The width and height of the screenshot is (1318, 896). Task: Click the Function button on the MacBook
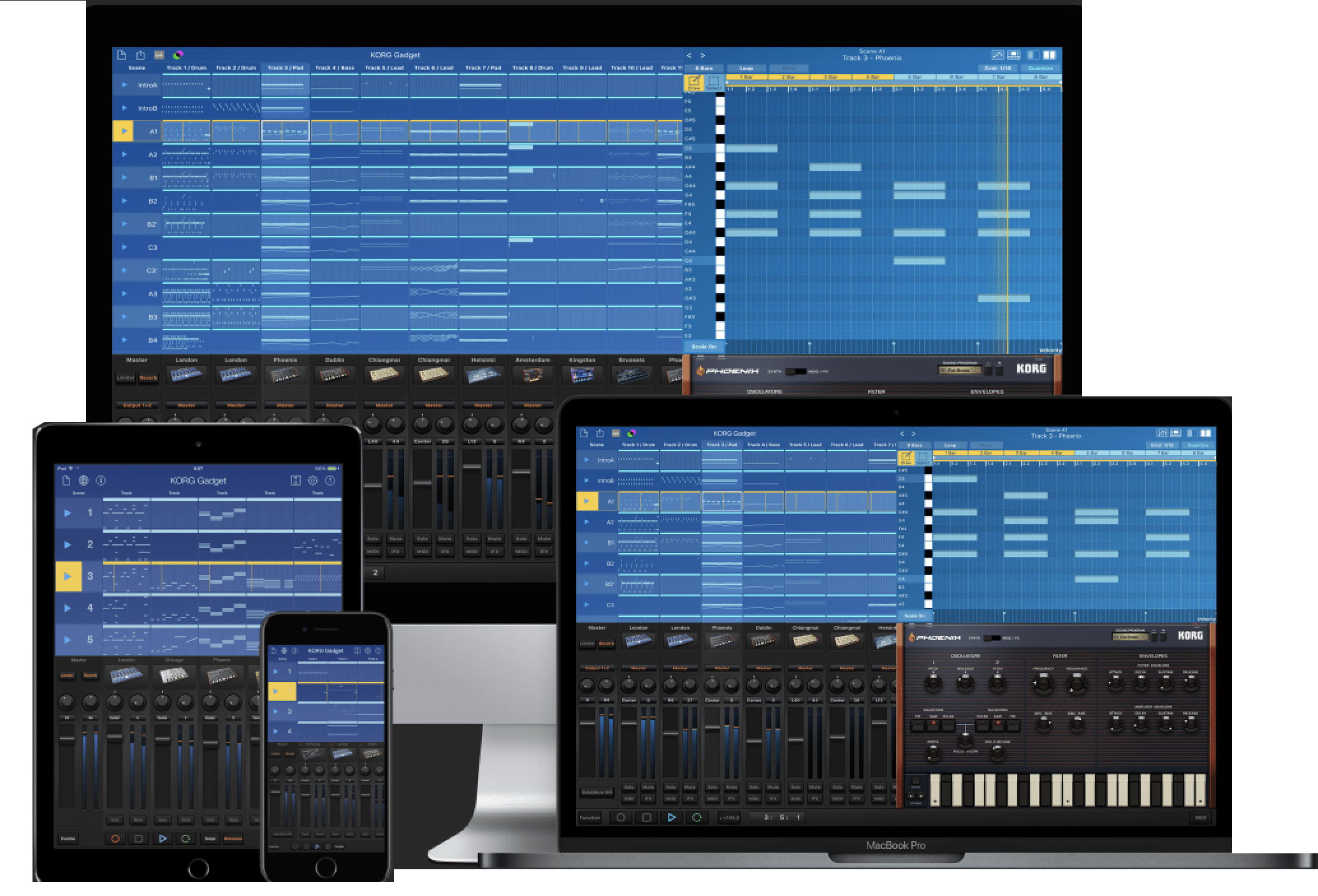click(x=590, y=818)
